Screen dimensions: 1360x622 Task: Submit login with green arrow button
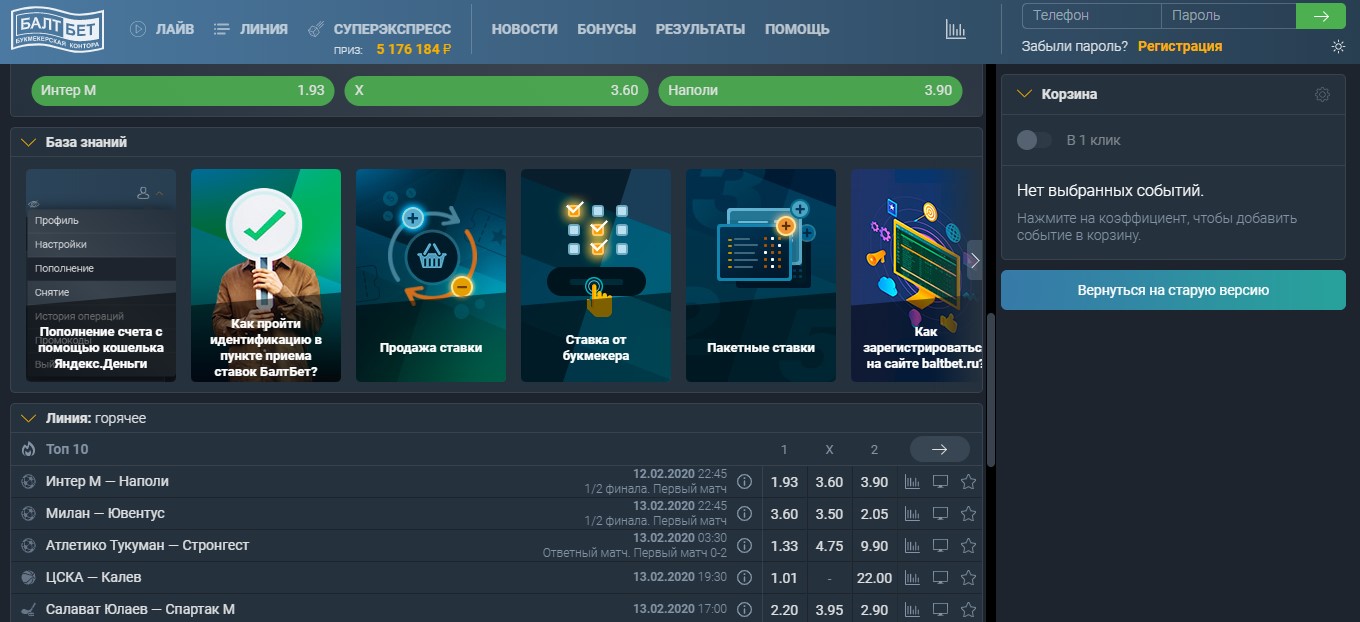pyautogui.click(x=1322, y=16)
